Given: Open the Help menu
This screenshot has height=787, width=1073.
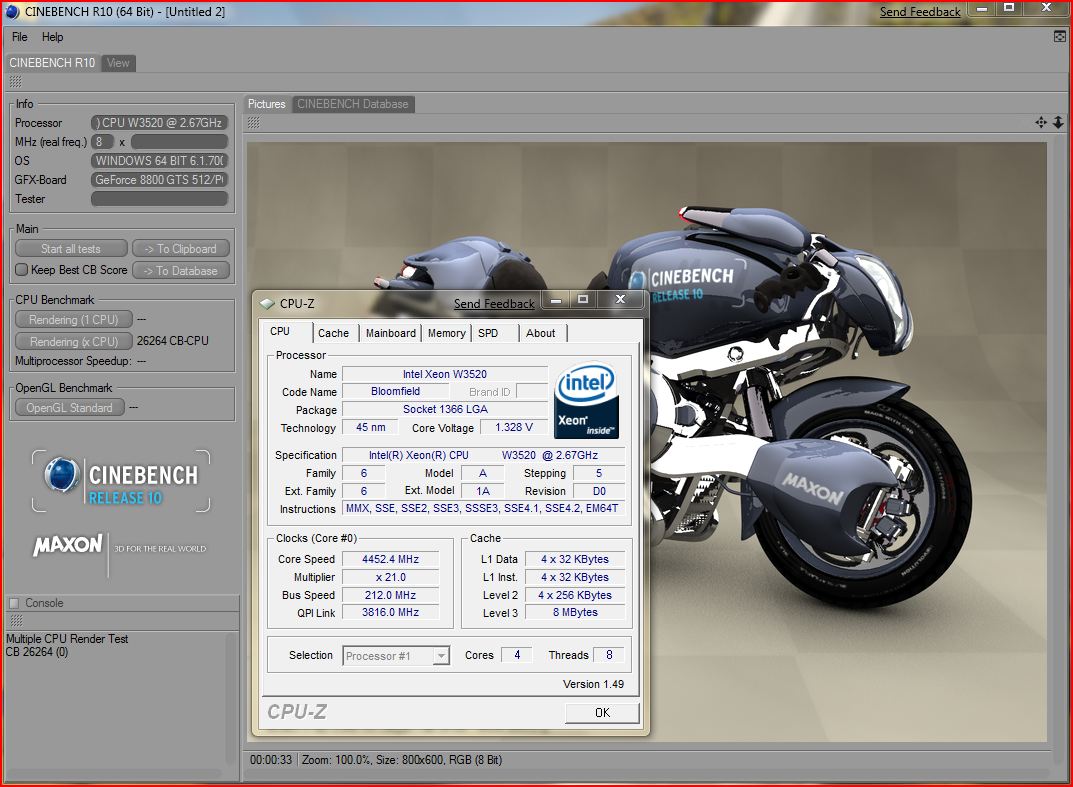Looking at the screenshot, I should (x=53, y=37).
